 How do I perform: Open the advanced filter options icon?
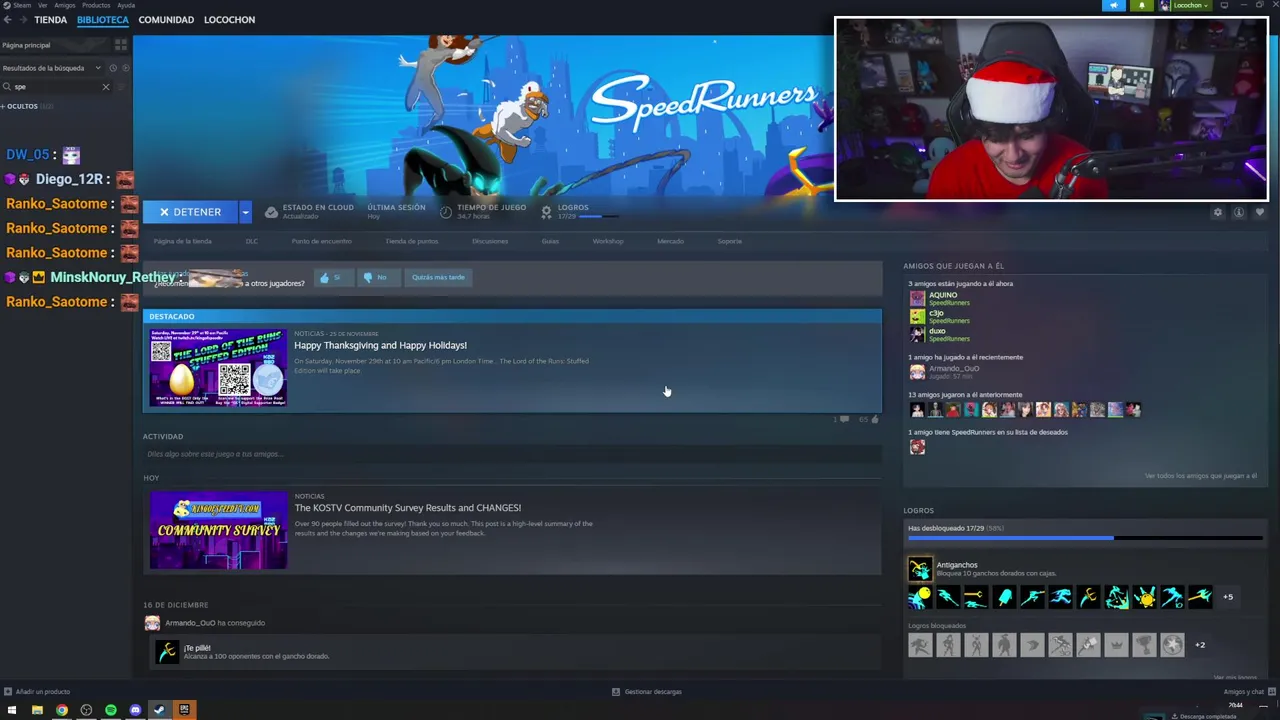(123, 87)
